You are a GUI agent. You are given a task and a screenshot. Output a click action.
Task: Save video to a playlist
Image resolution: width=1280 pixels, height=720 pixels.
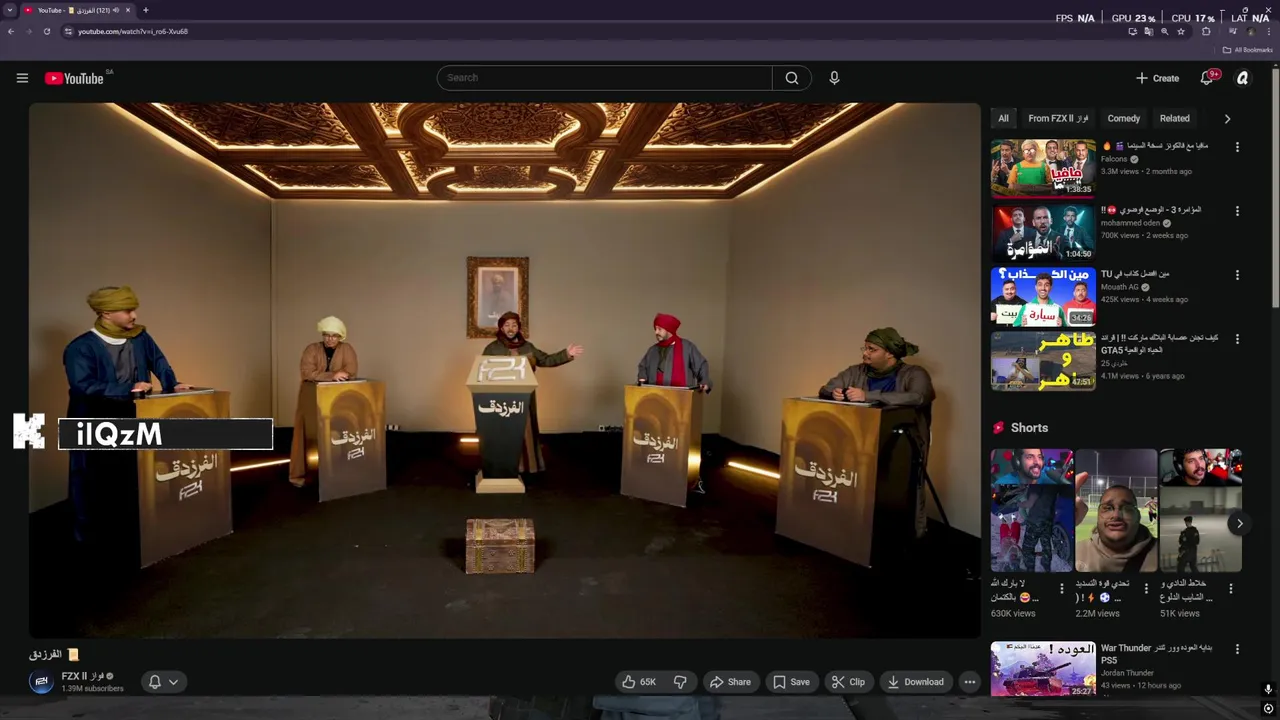click(791, 682)
